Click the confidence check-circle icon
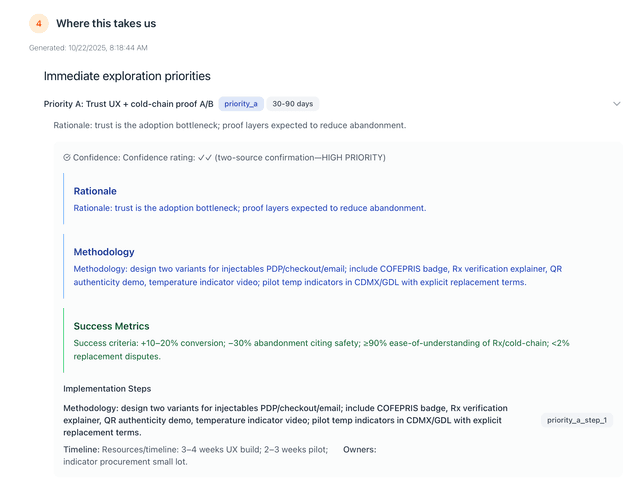The image size is (640, 496). click(x=67, y=157)
